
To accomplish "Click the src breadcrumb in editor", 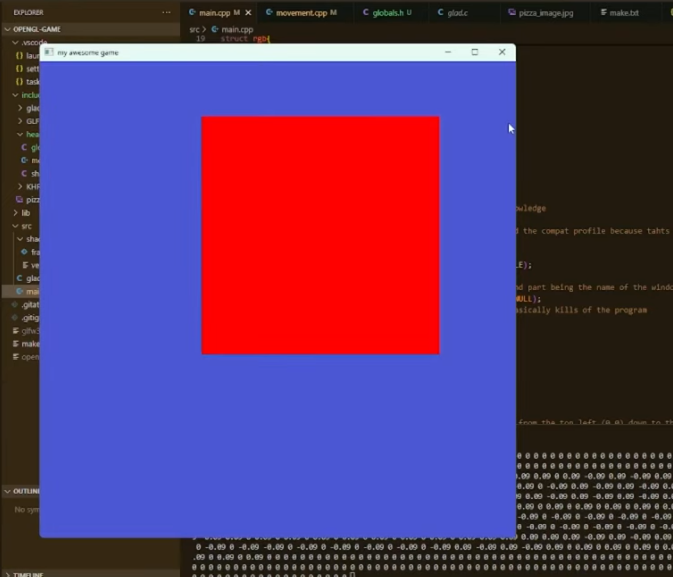I will [194, 30].
